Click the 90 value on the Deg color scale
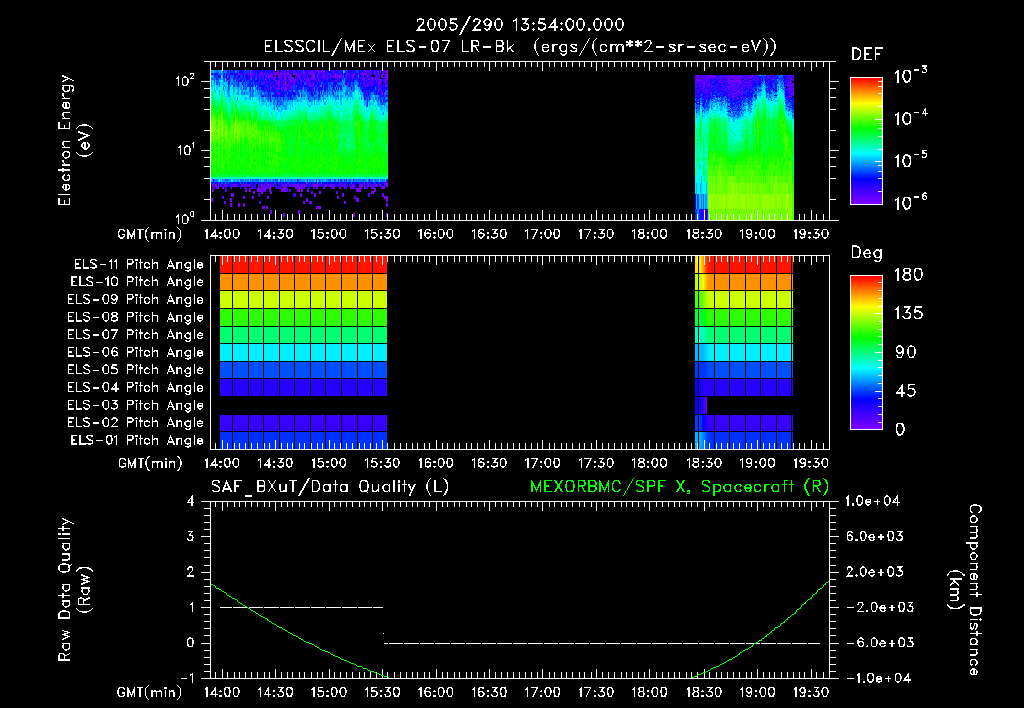 [x=906, y=352]
